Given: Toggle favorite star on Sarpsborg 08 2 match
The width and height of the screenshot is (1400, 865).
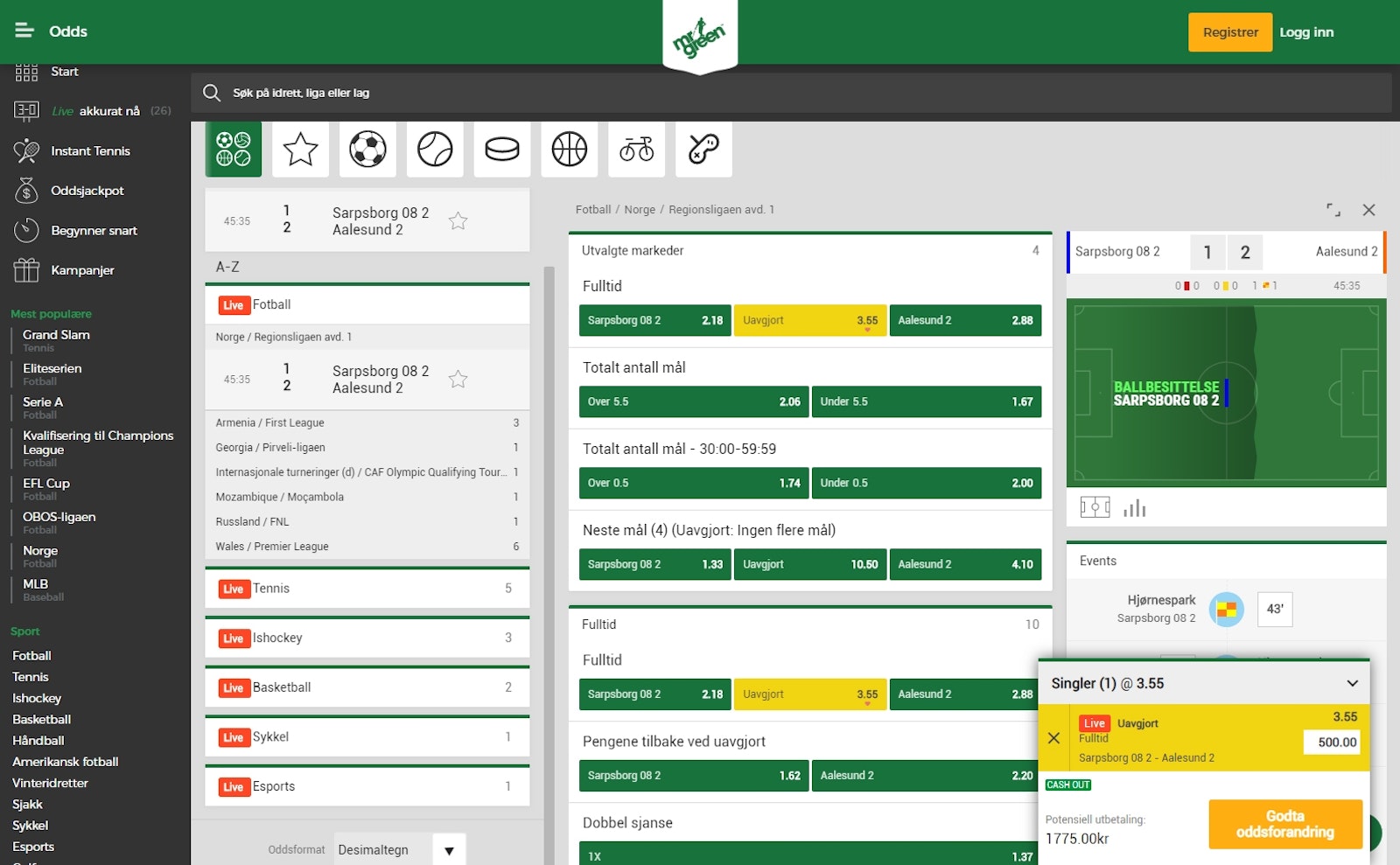Looking at the screenshot, I should [x=458, y=221].
